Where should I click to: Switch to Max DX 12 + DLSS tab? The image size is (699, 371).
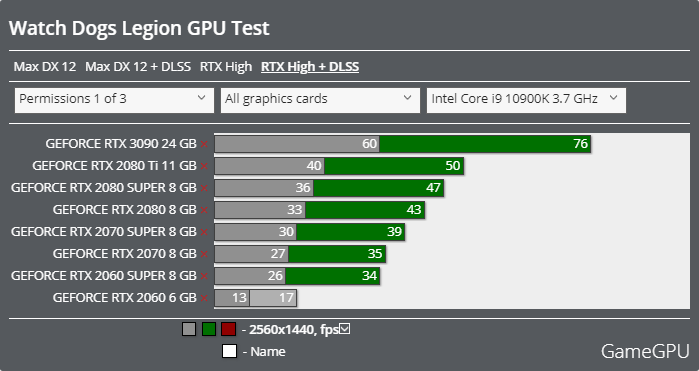click(x=138, y=66)
